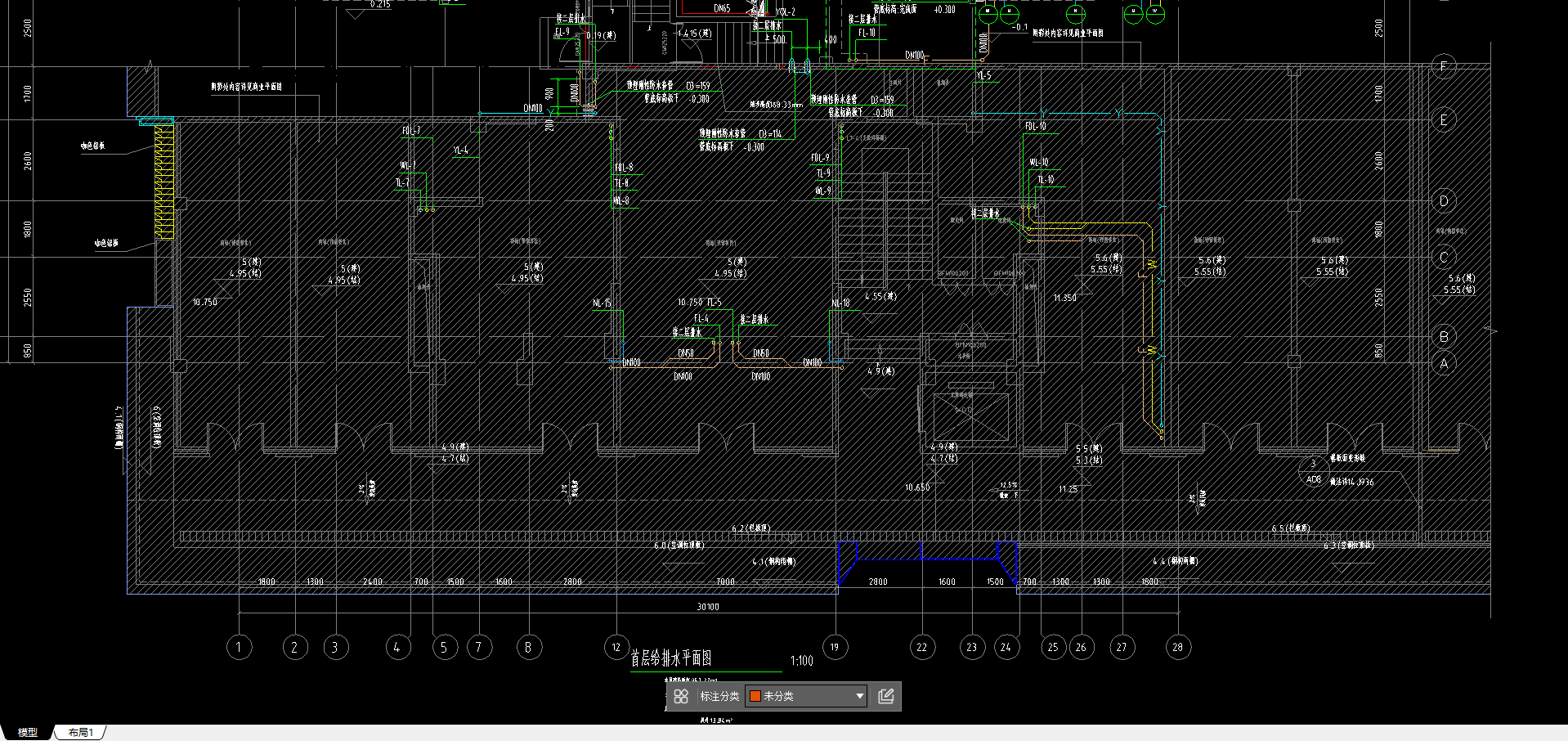
Task: Switch to the 模型 tab
Action: coord(28,733)
